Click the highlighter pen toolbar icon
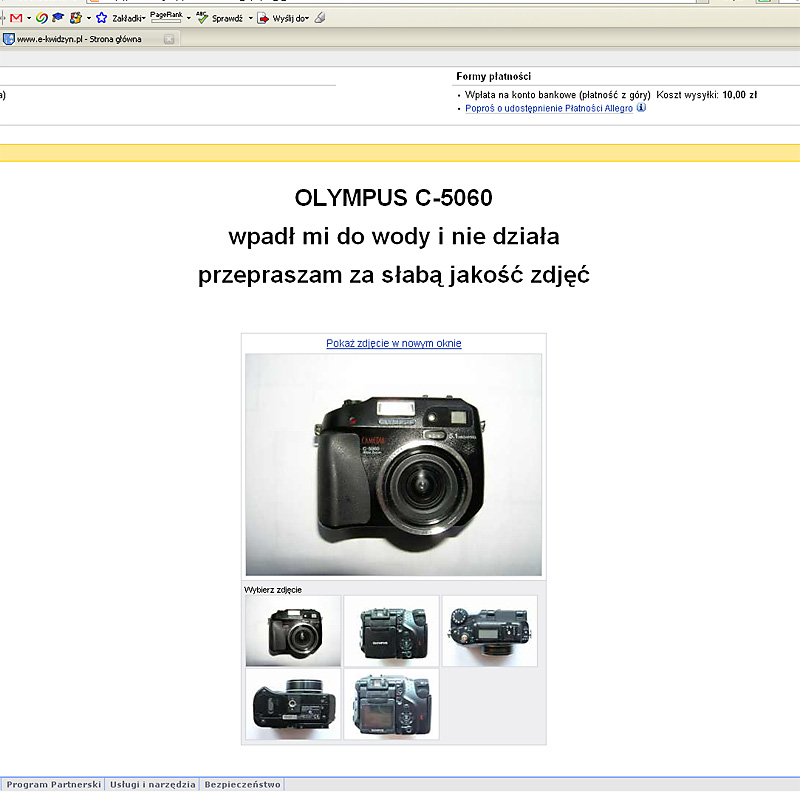This screenshot has width=800, height=800. point(320,18)
